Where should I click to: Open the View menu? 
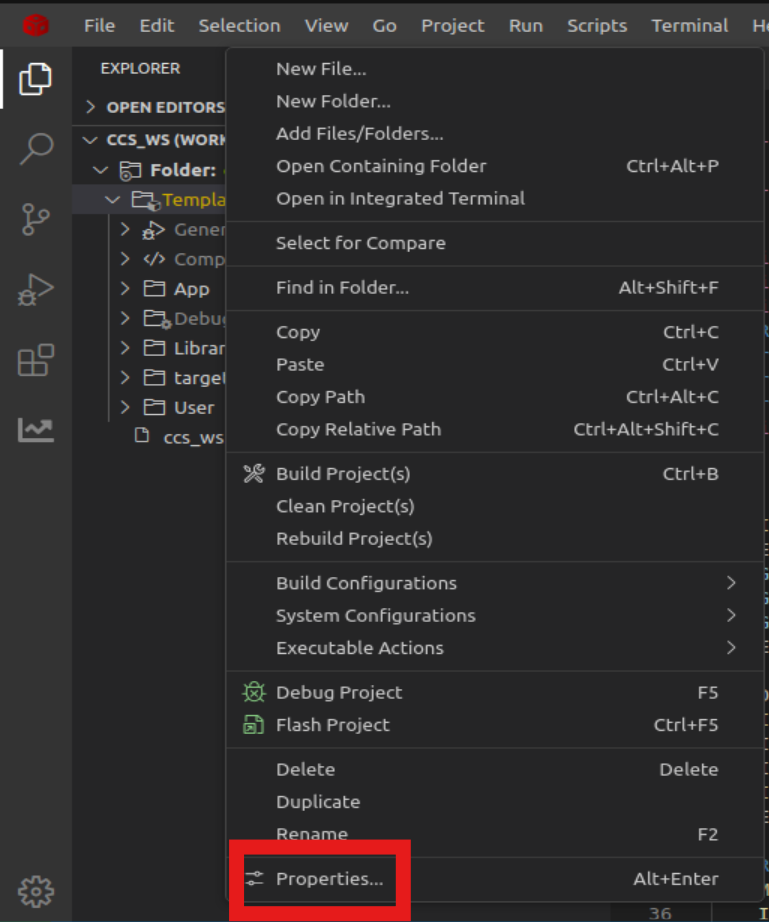click(326, 25)
